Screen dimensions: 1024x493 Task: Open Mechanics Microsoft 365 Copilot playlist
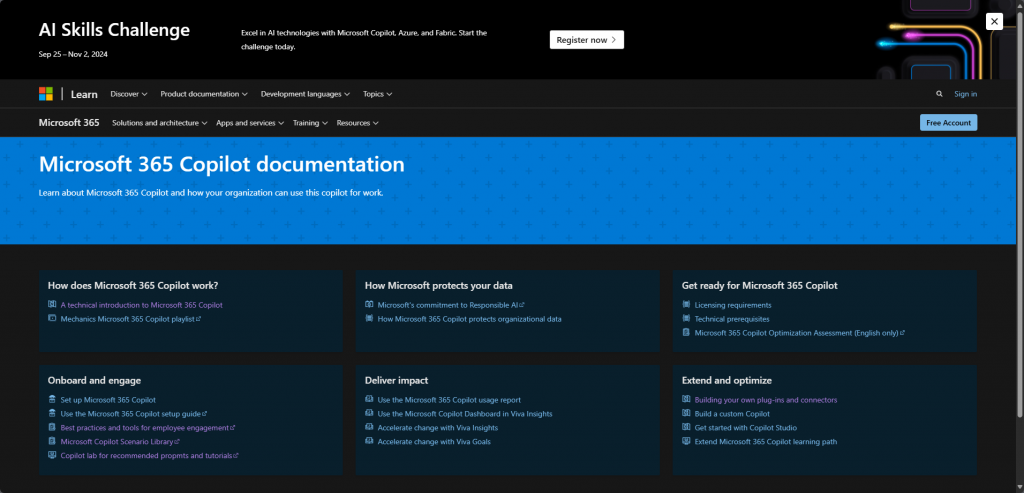point(131,319)
